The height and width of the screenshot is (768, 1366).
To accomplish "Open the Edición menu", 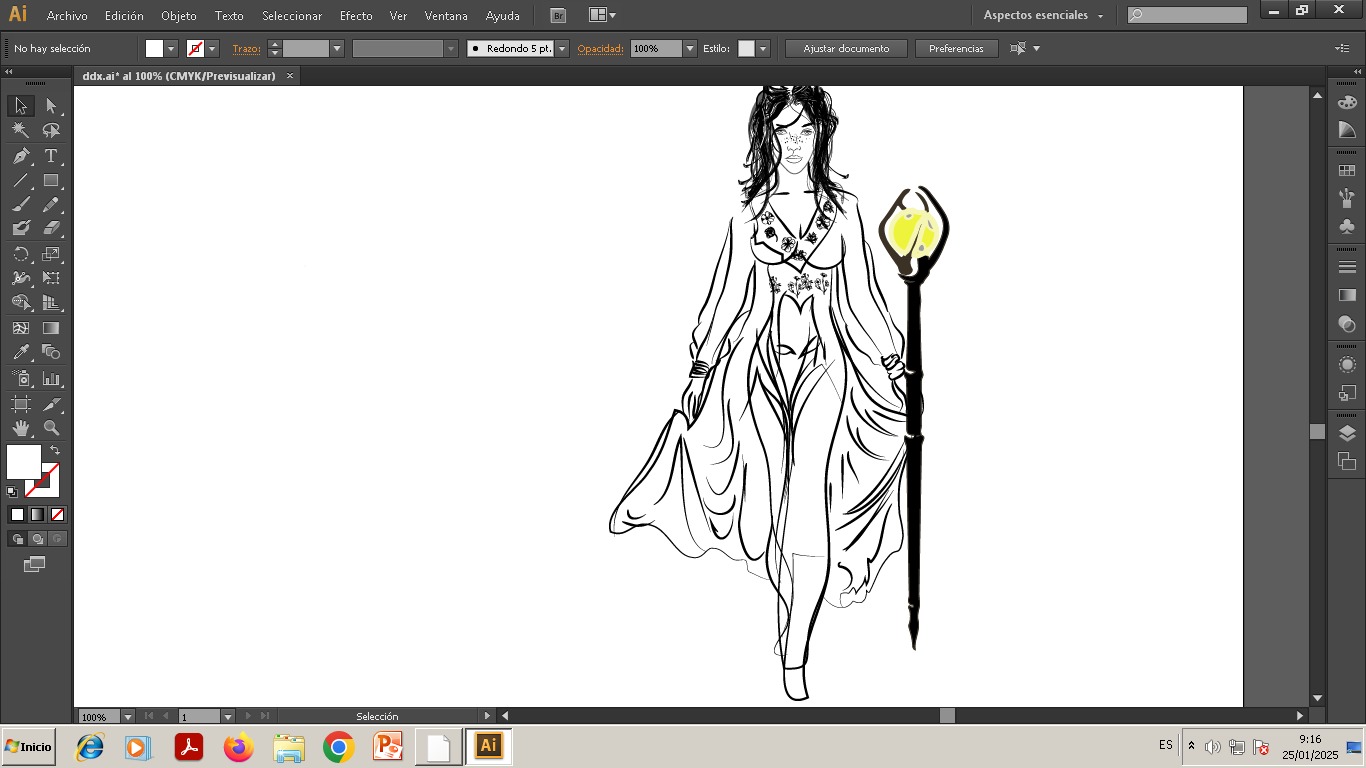I will (x=124, y=16).
